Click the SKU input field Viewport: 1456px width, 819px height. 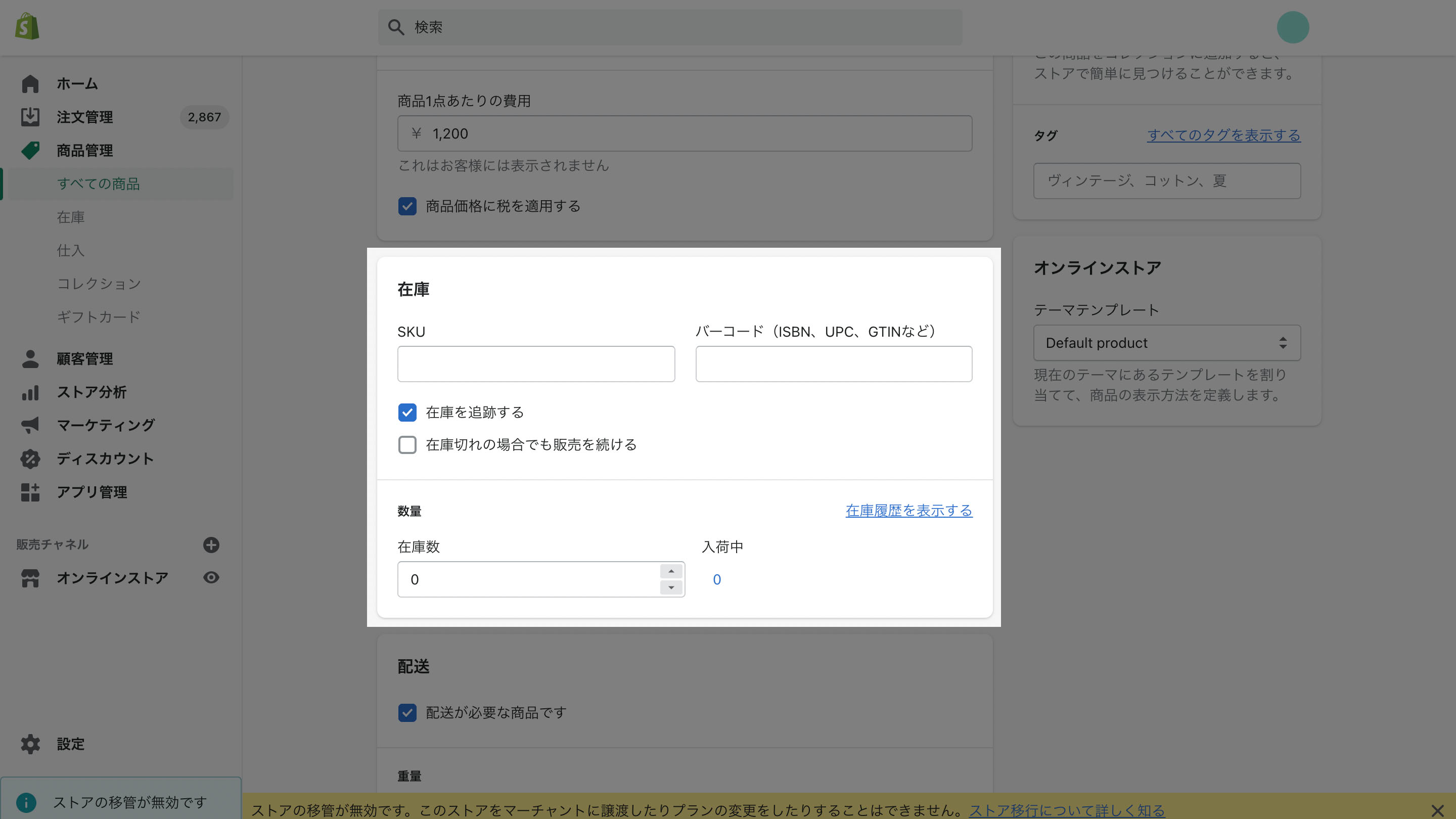[x=536, y=364]
